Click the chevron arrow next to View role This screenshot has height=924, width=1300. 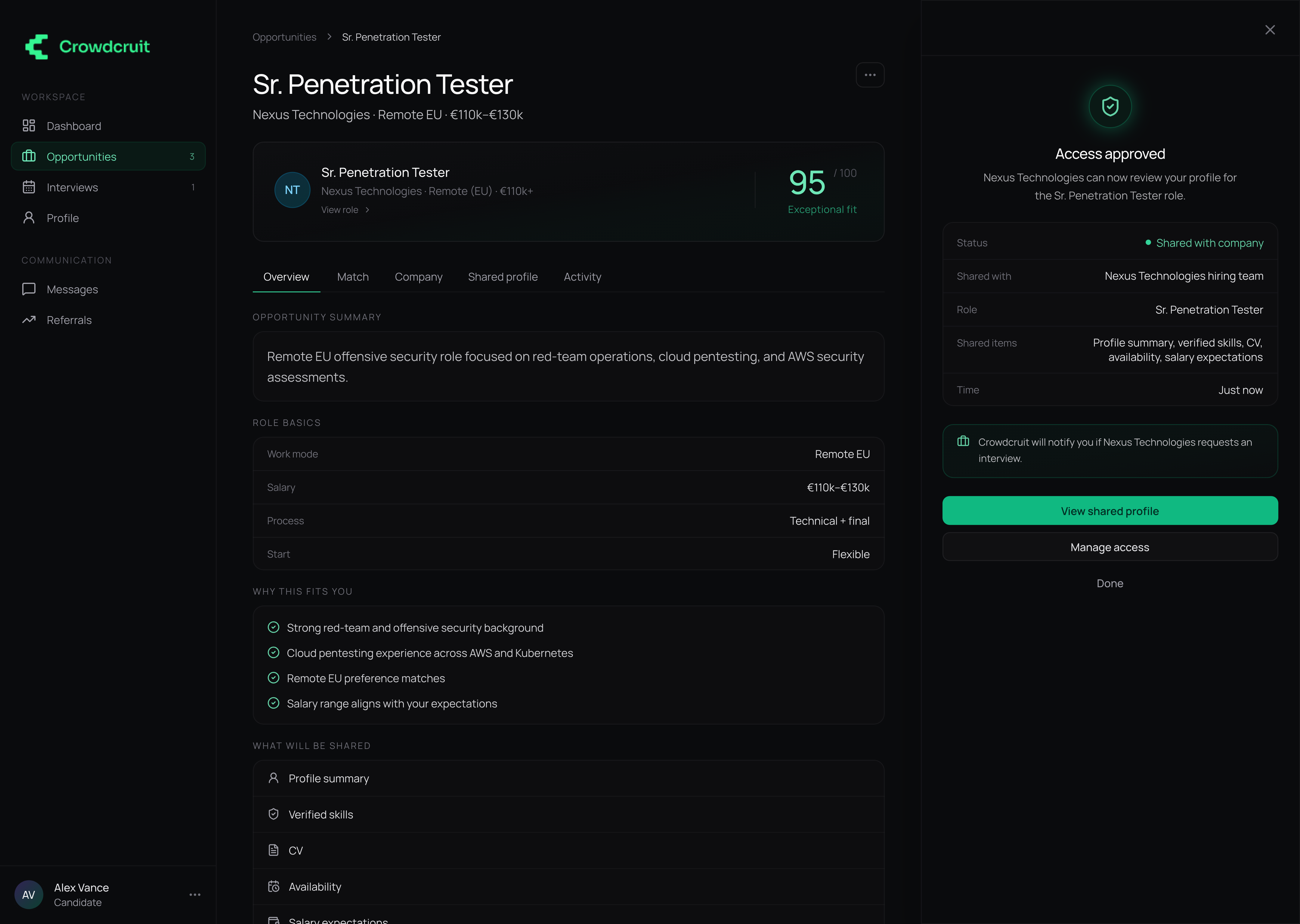368,210
